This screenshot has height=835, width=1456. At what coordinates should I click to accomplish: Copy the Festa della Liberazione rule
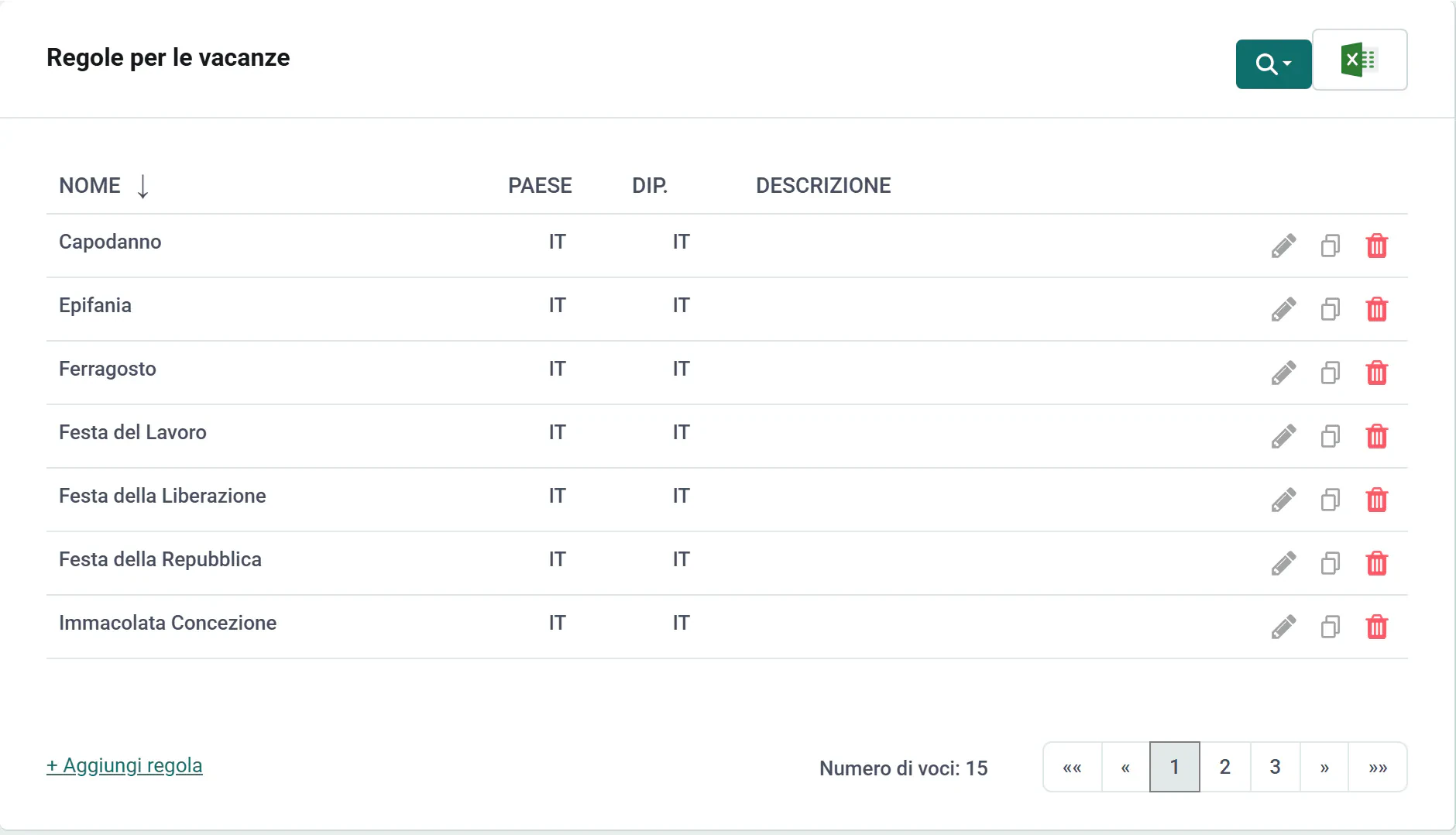[1331, 500]
